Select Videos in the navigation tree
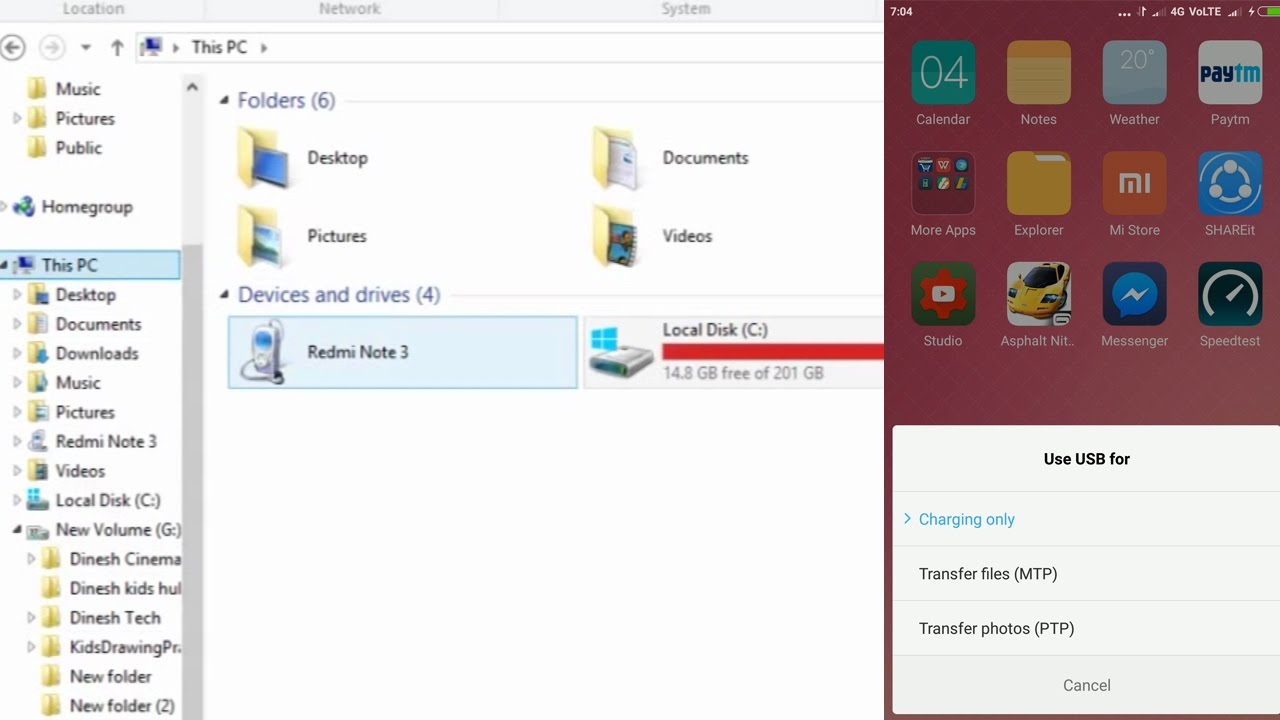The width and height of the screenshot is (1280, 720). 80,471
